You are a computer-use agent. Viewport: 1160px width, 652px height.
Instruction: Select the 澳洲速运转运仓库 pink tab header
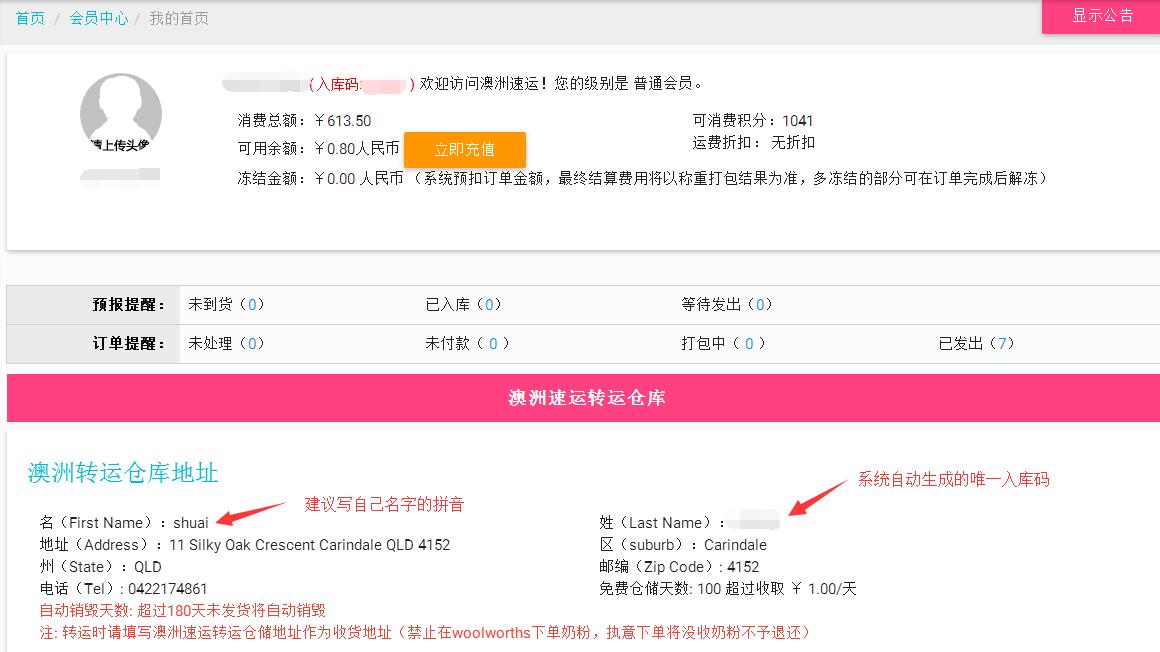[586, 398]
